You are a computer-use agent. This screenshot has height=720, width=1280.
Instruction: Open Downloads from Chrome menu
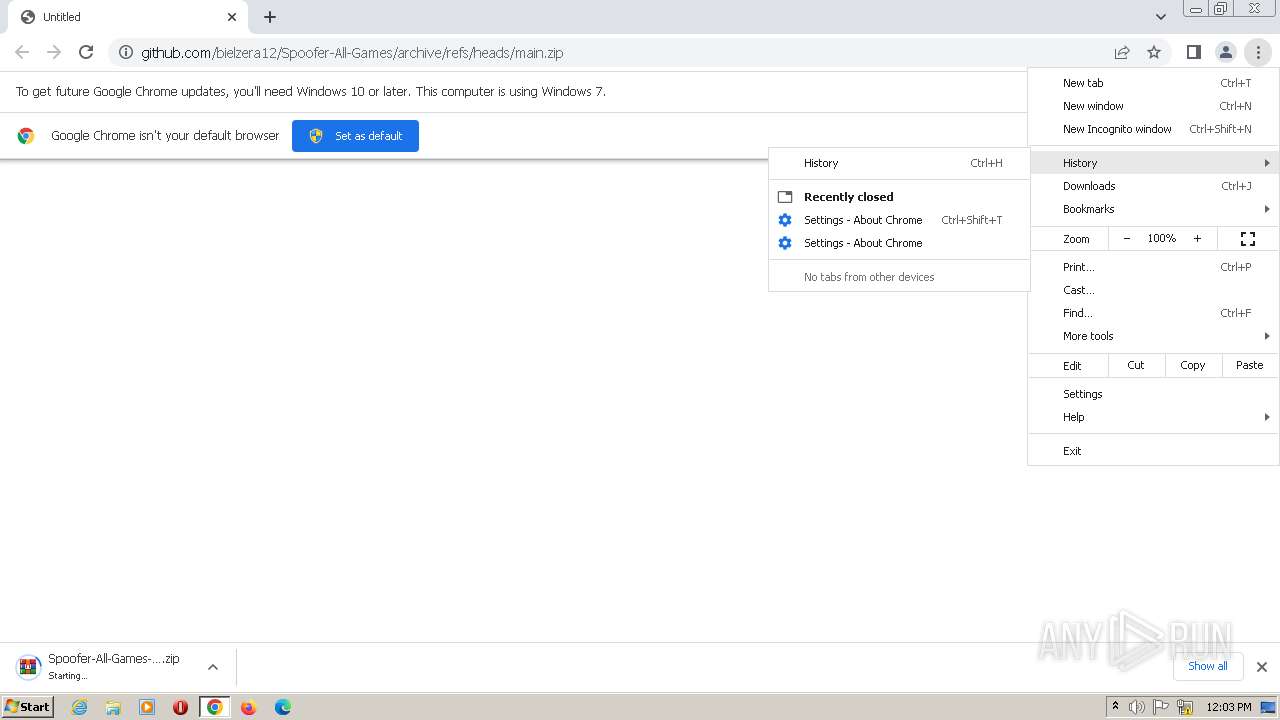1153,186
